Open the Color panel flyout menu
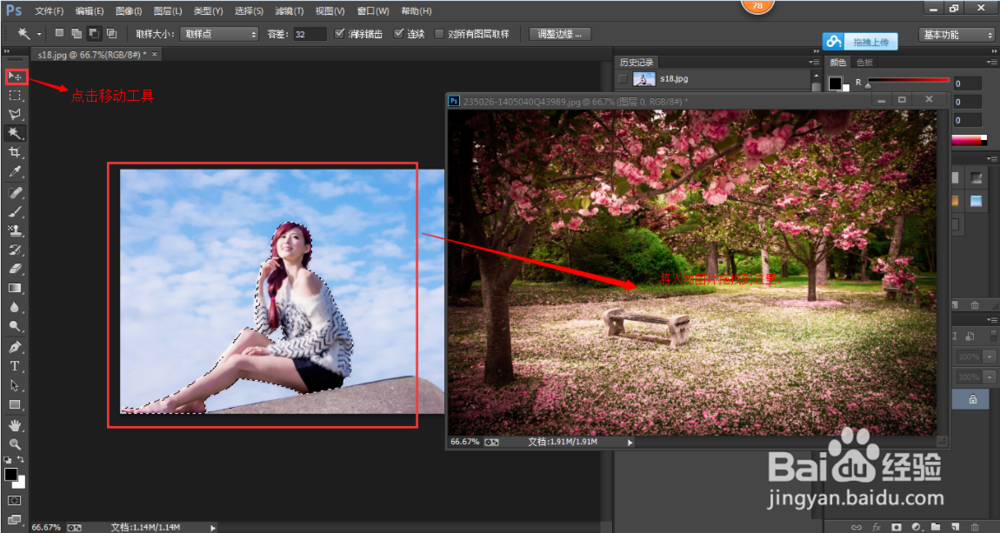1000x533 pixels. click(x=990, y=62)
